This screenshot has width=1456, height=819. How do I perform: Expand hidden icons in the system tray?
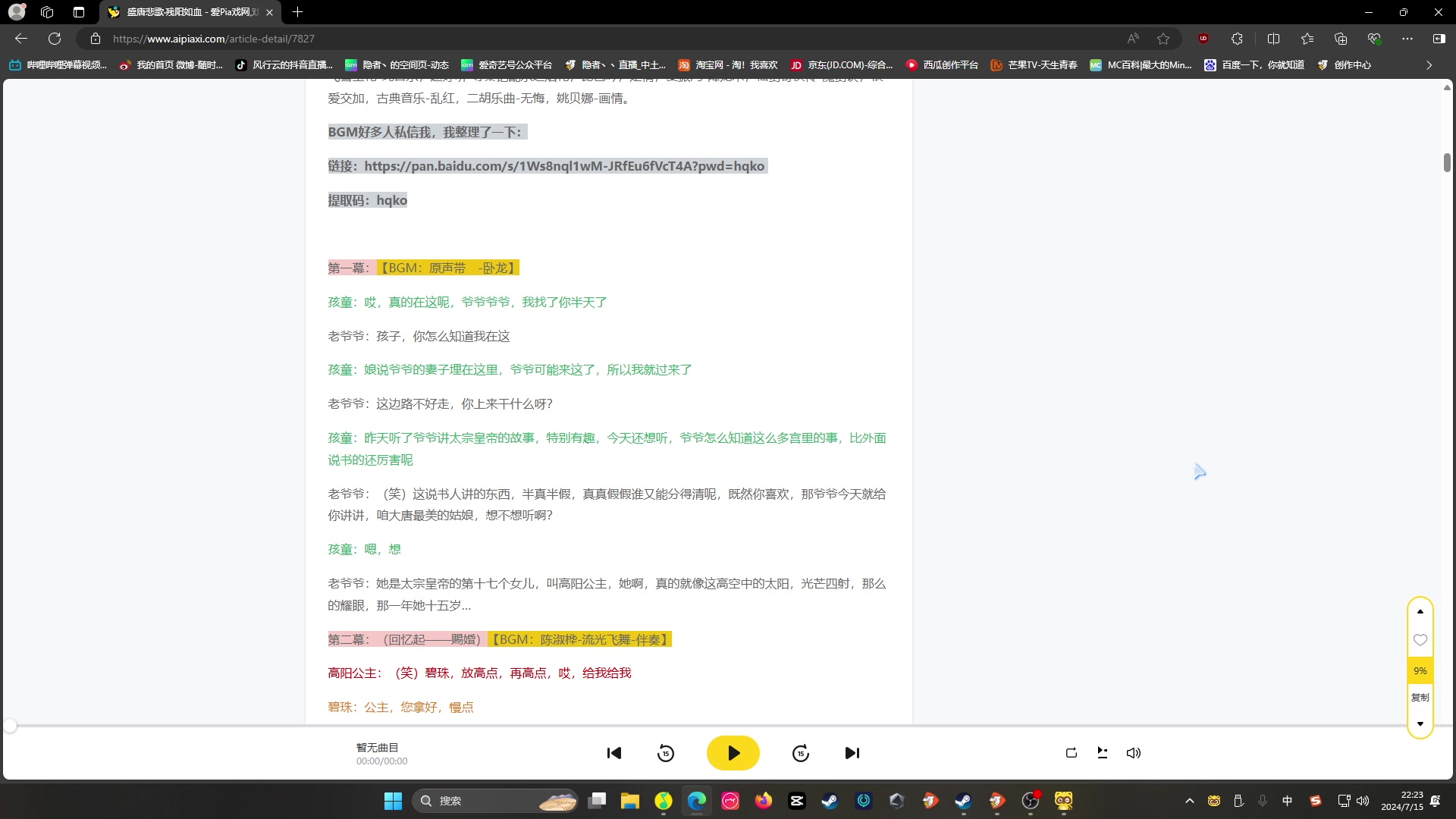click(1189, 801)
